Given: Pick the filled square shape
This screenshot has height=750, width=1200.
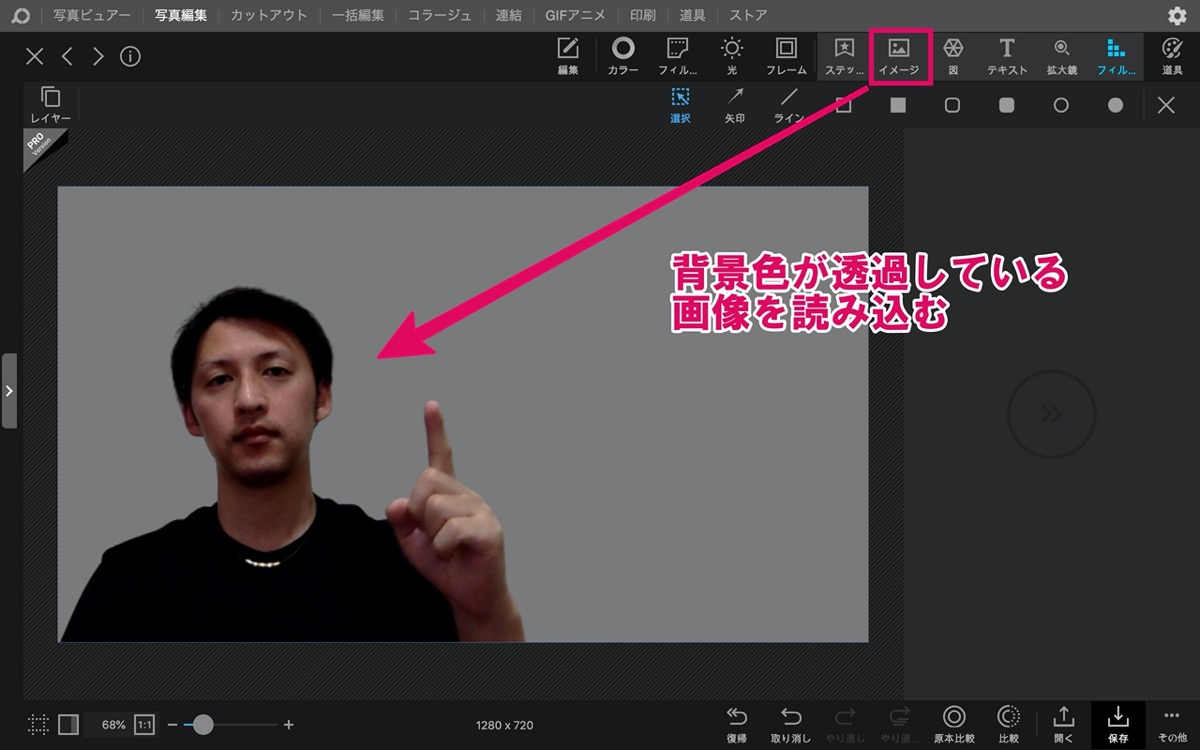Looking at the screenshot, I should (898, 105).
